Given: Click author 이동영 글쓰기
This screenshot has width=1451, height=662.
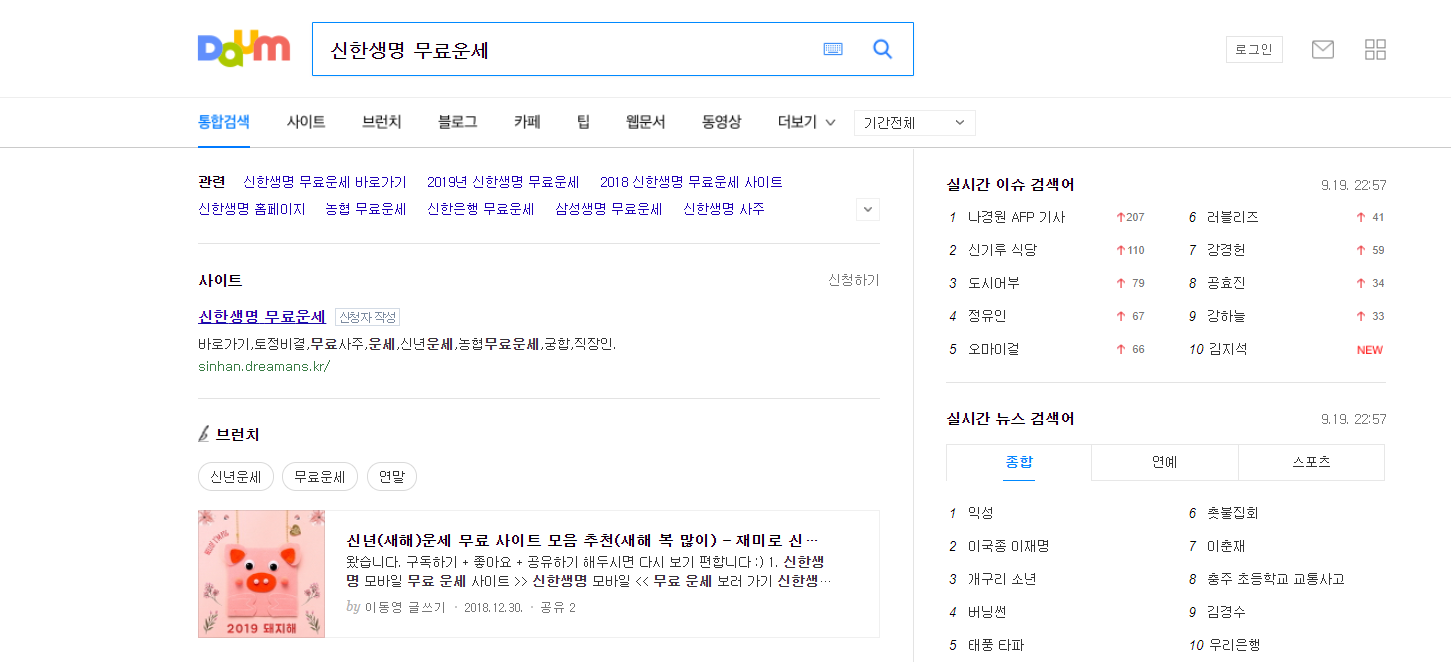Looking at the screenshot, I should (405, 607).
